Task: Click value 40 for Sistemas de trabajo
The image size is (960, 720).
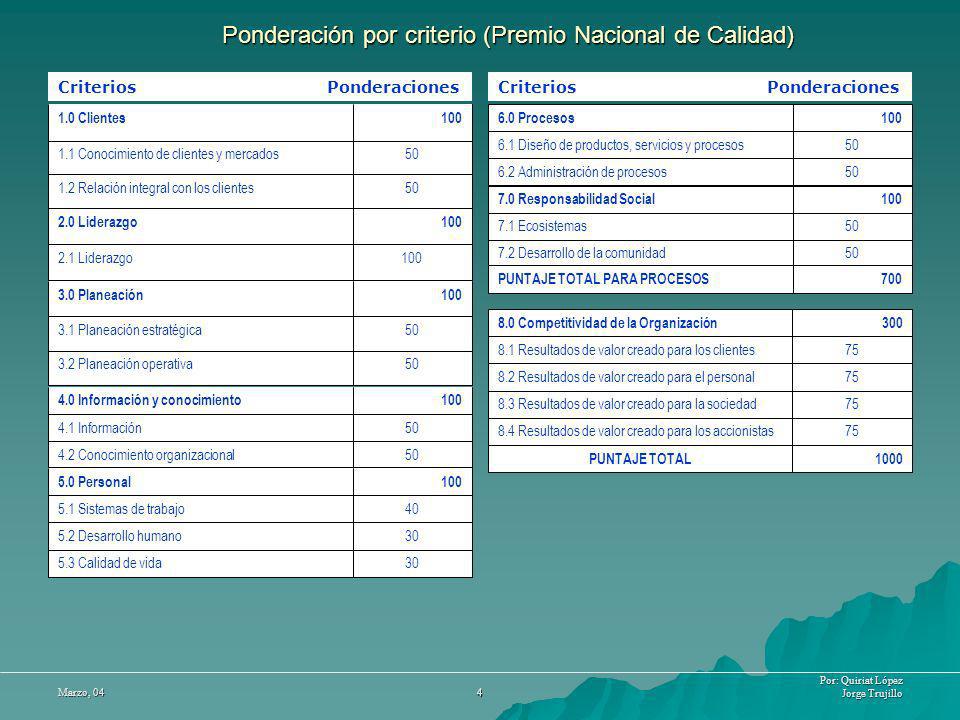Action: coord(411,509)
